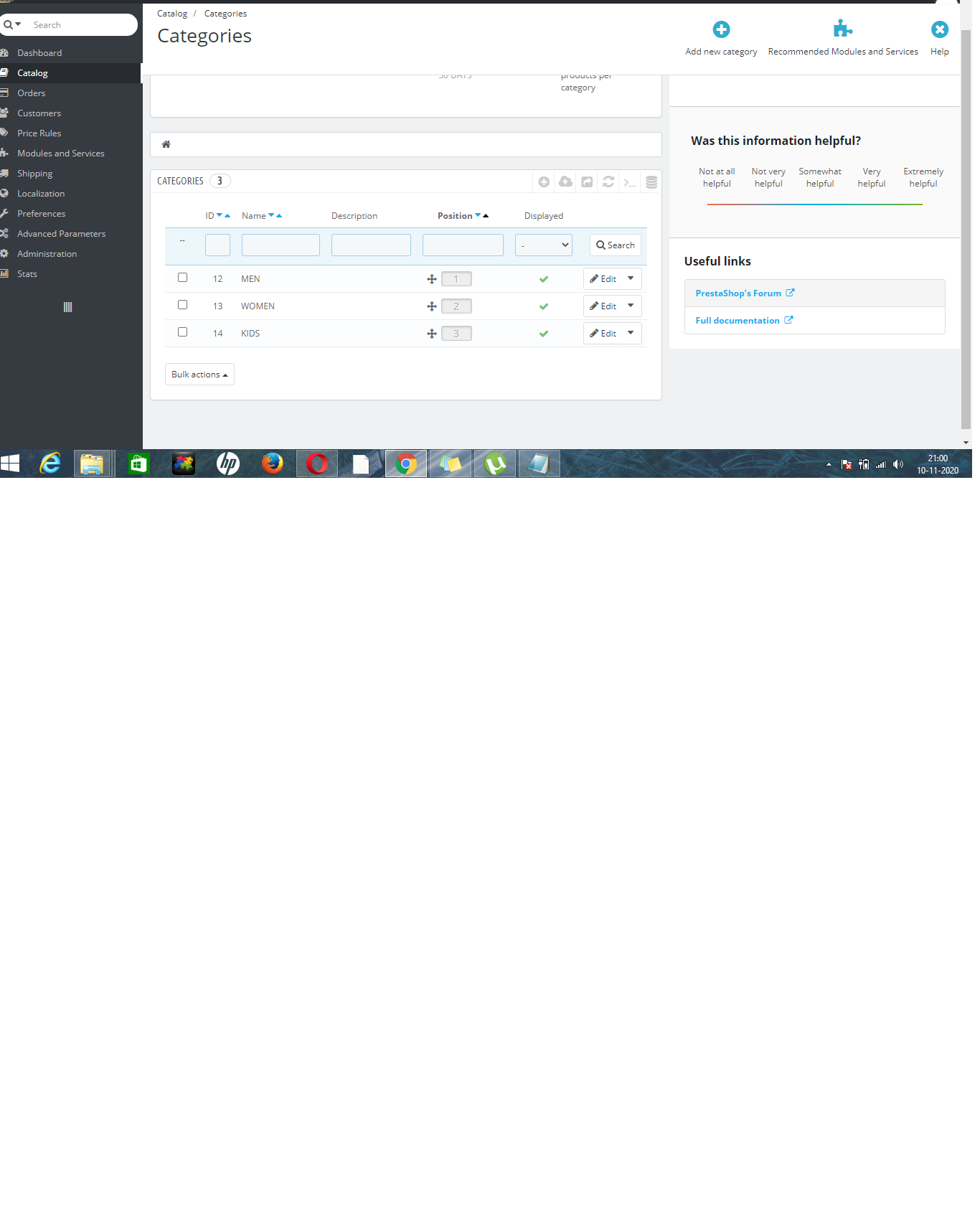This screenshot has height=1214, width=980.
Task: Click the Name filter input field
Action: click(x=281, y=245)
